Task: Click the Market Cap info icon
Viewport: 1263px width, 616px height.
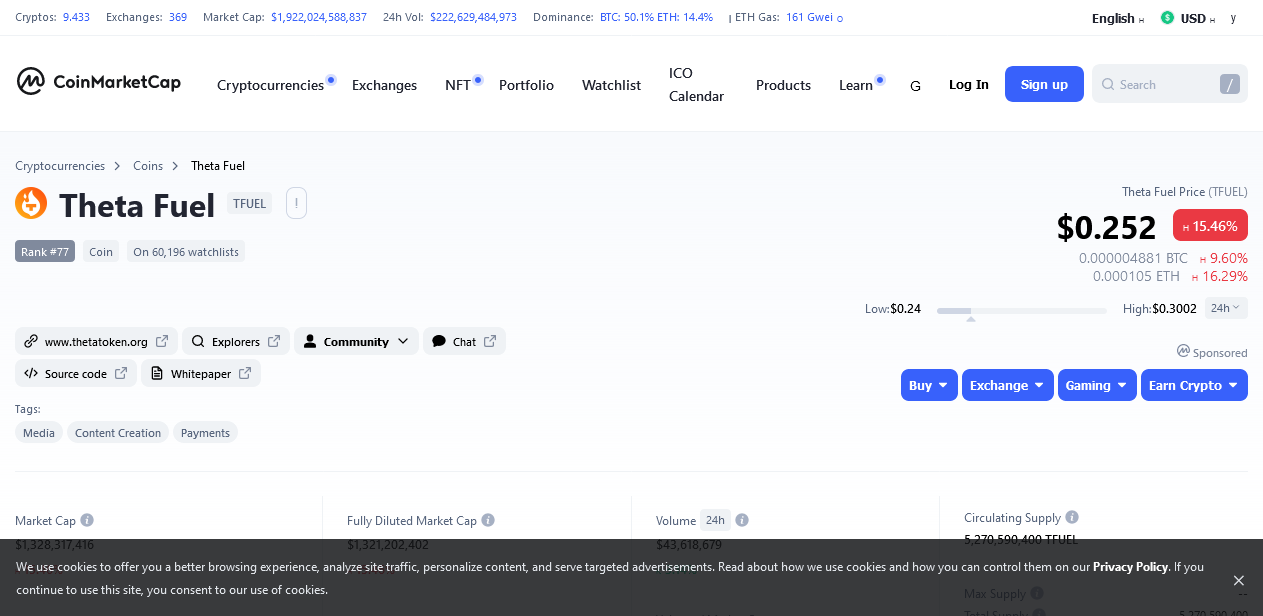Action: pyautogui.click(x=87, y=520)
